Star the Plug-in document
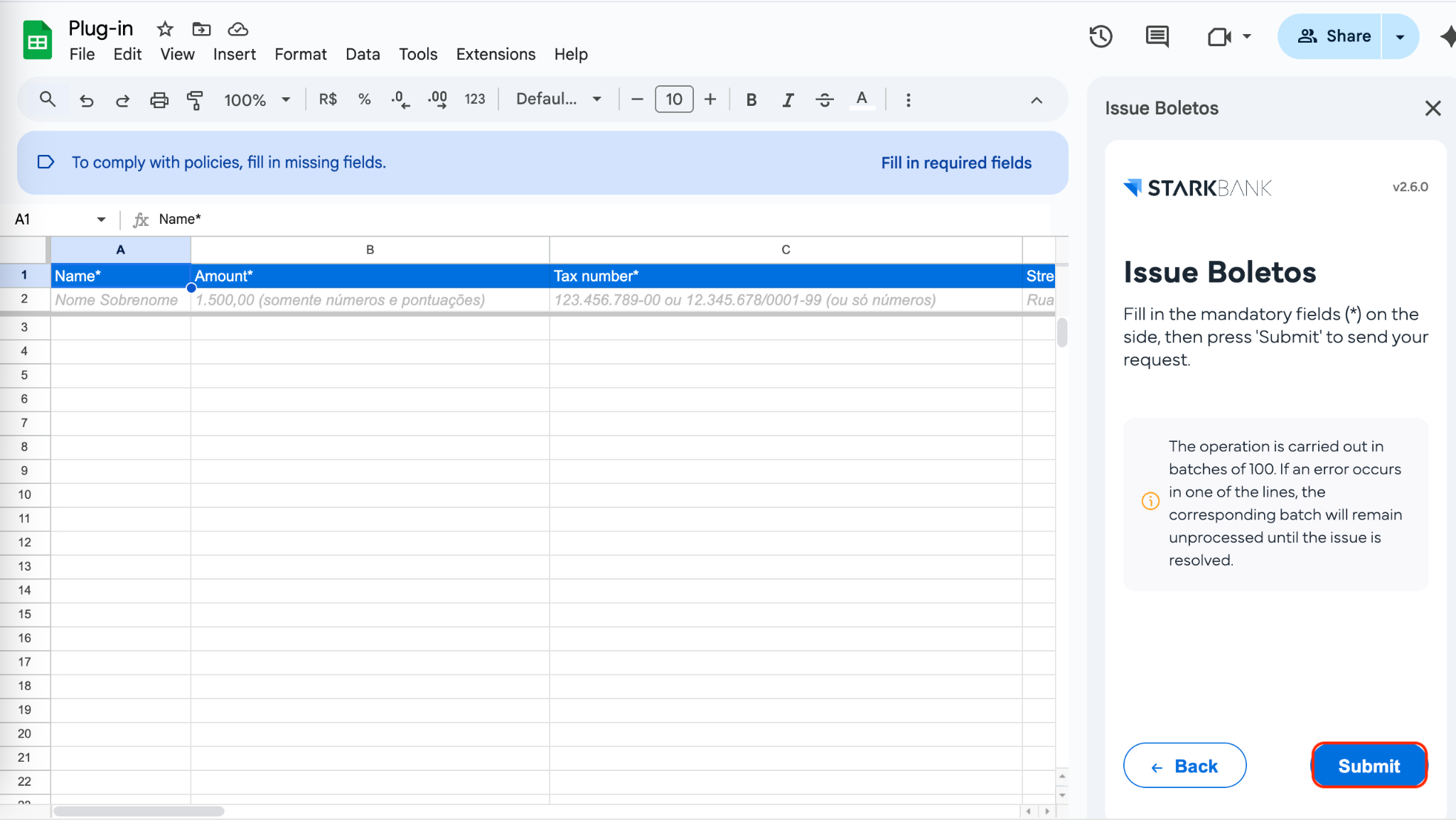Viewport: 1456px width, 820px height. 165,29
